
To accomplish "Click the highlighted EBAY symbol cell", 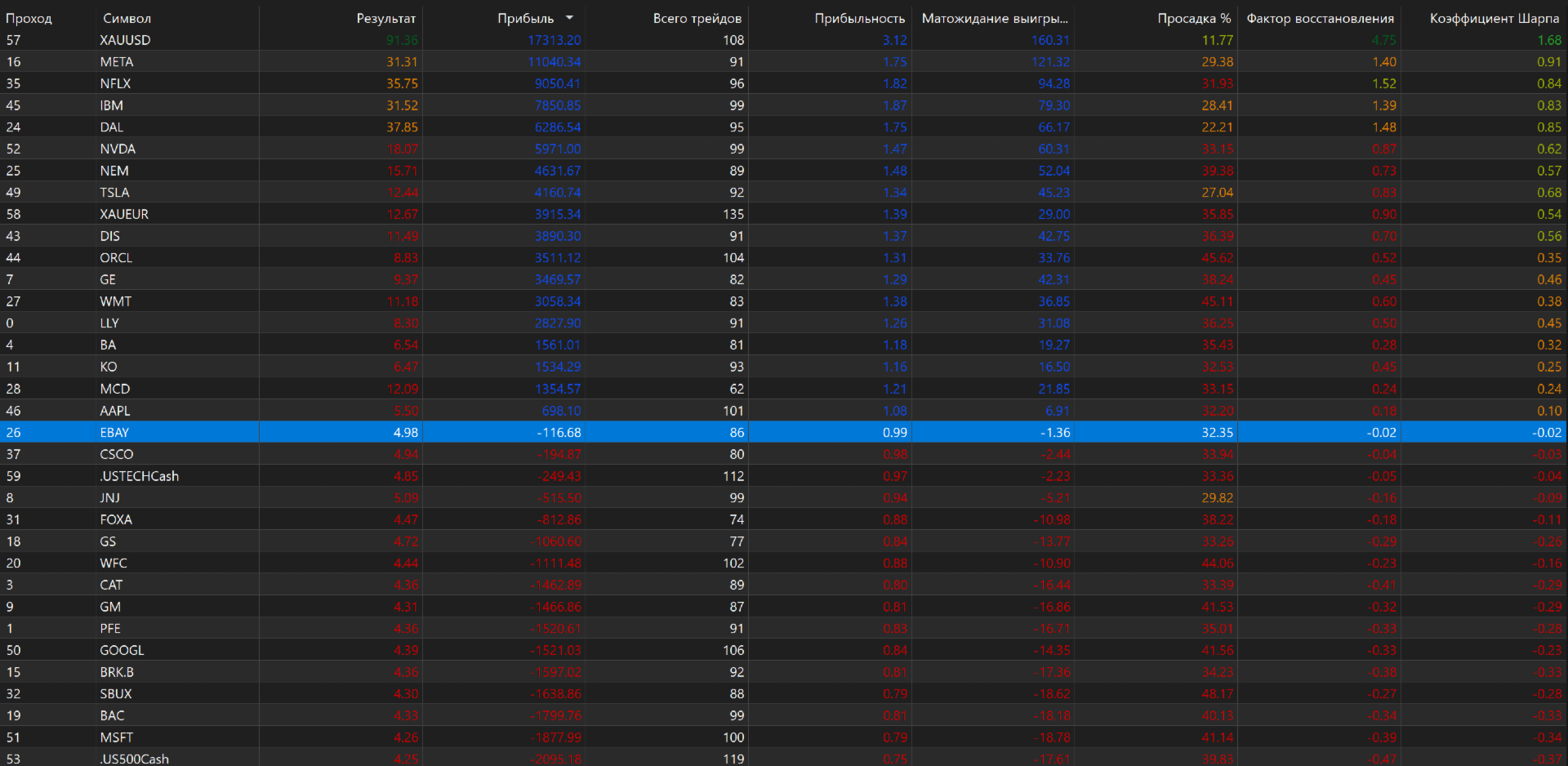I will pos(114,433).
